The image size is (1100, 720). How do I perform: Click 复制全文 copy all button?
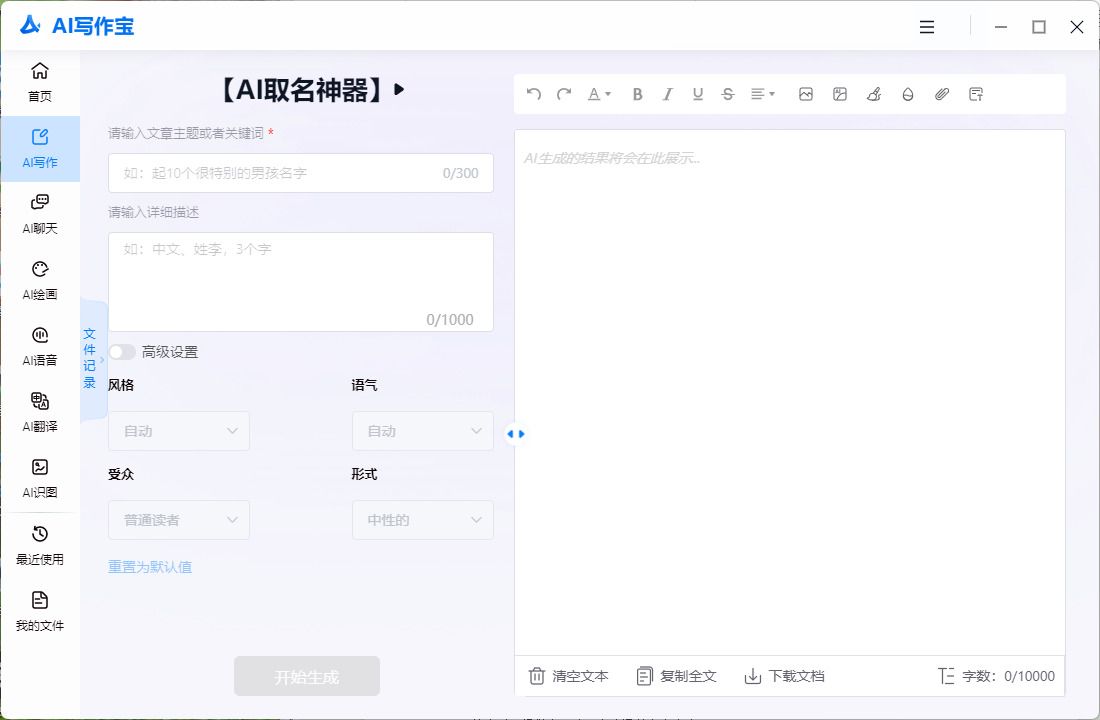676,676
